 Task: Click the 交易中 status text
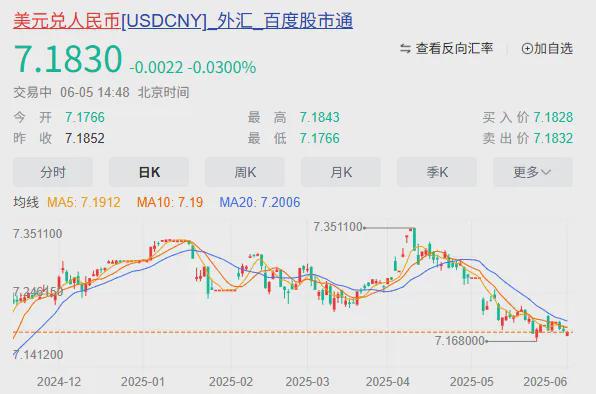[33, 92]
